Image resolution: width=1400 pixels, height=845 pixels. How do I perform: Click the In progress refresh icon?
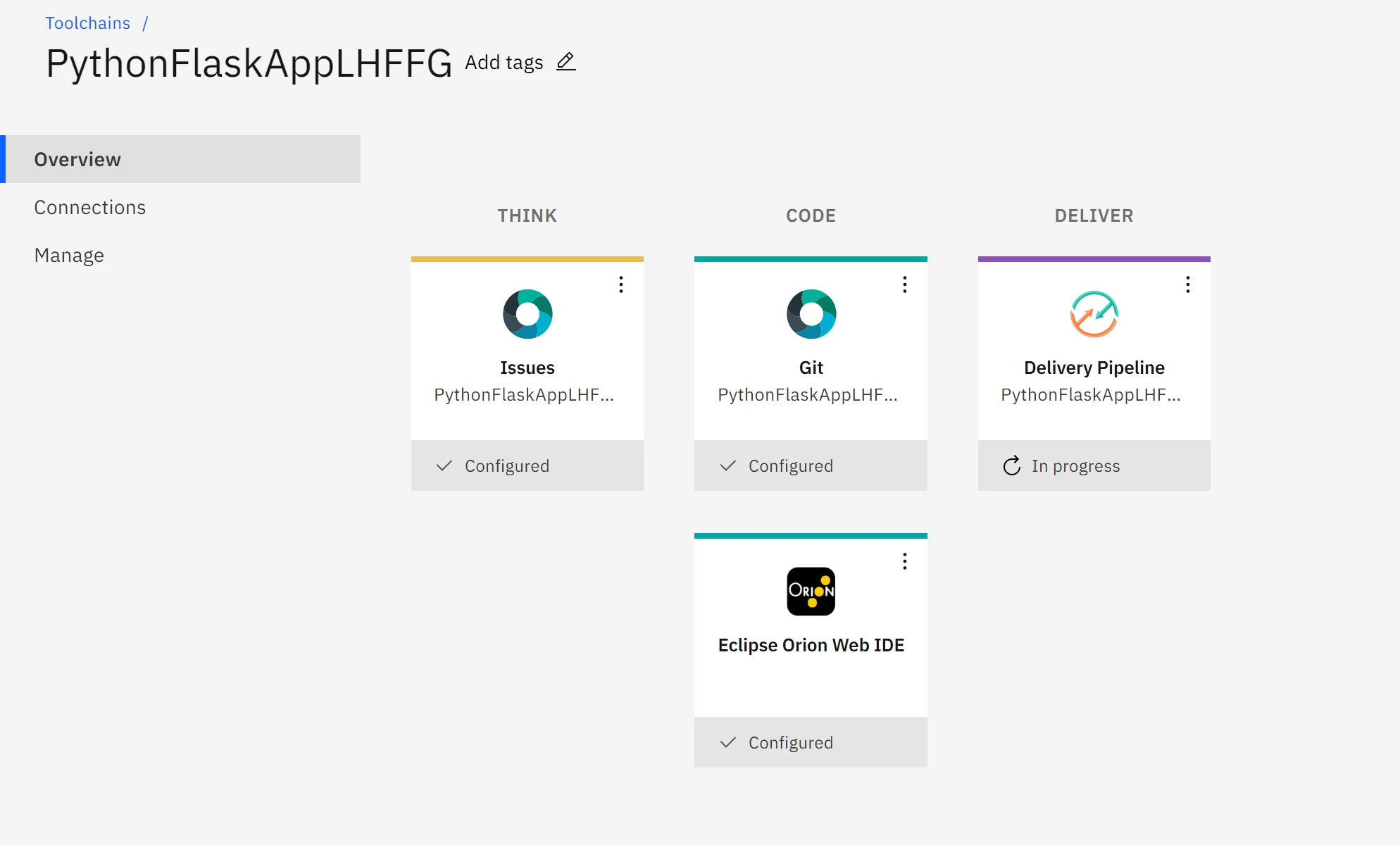[x=1012, y=466]
